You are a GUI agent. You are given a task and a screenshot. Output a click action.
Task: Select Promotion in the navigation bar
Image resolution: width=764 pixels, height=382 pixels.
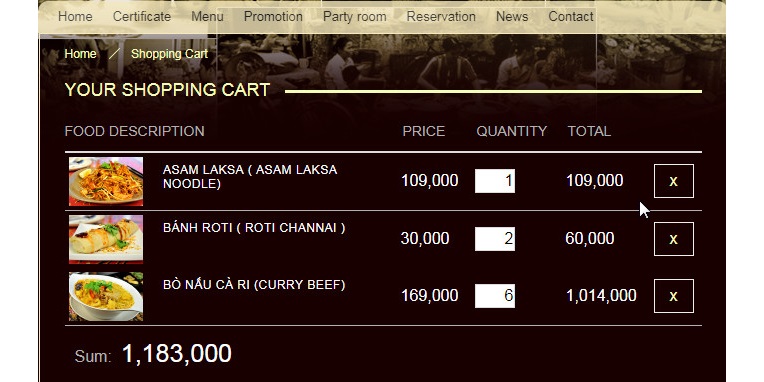[273, 17]
